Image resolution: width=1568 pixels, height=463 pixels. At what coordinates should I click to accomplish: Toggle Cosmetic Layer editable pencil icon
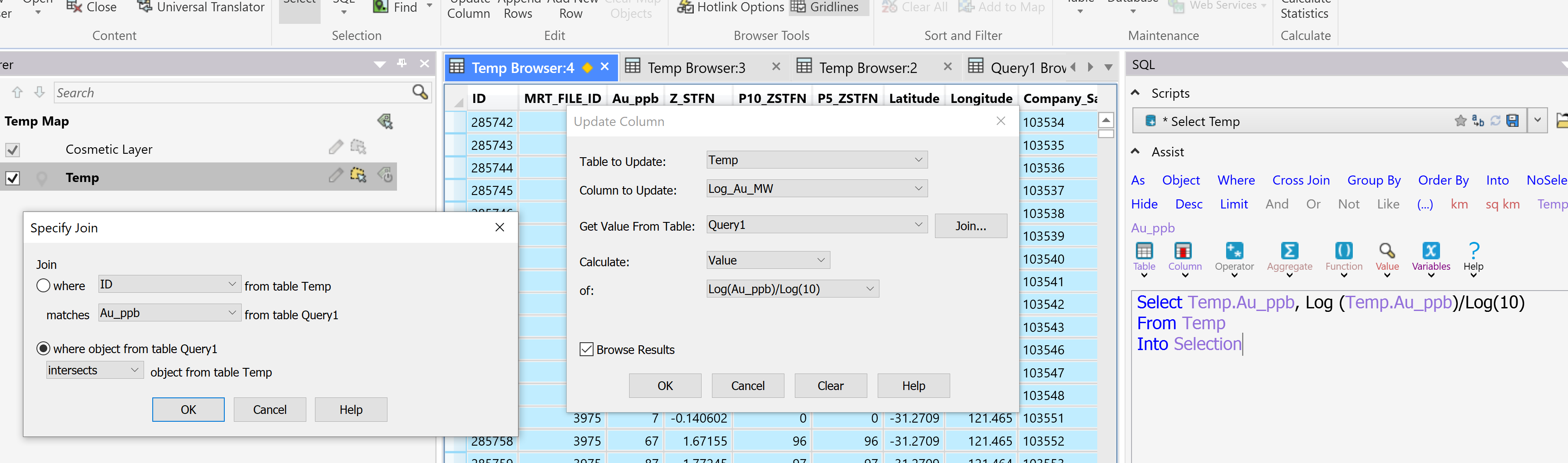coord(335,147)
